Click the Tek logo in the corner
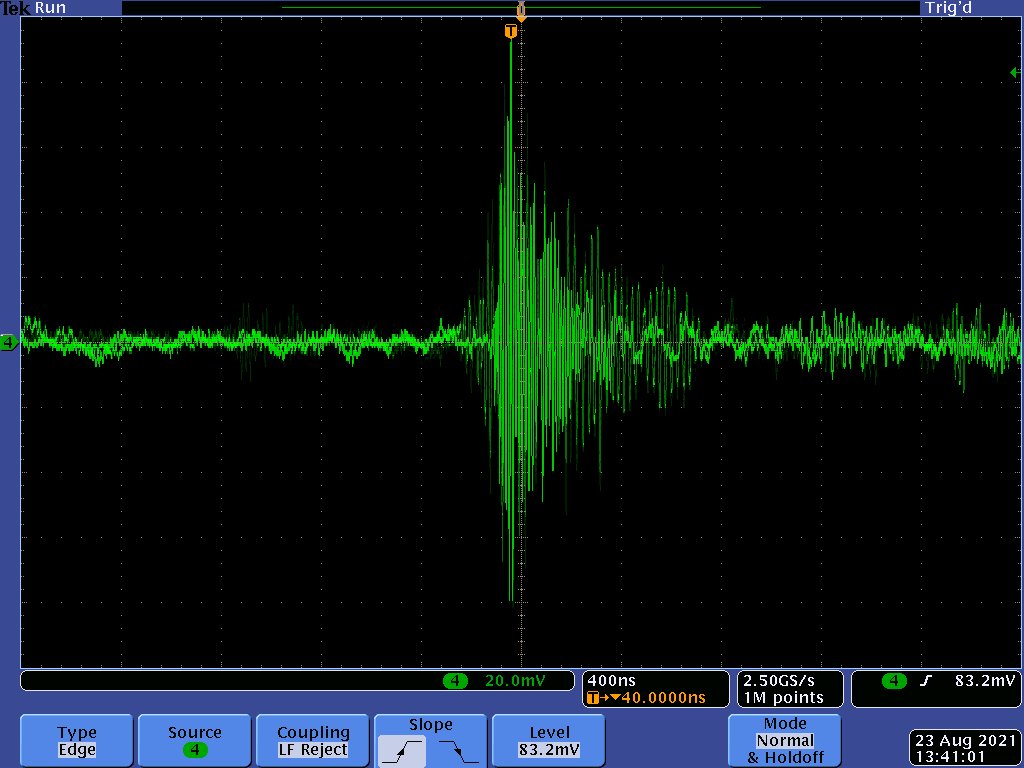 pos(15,8)
